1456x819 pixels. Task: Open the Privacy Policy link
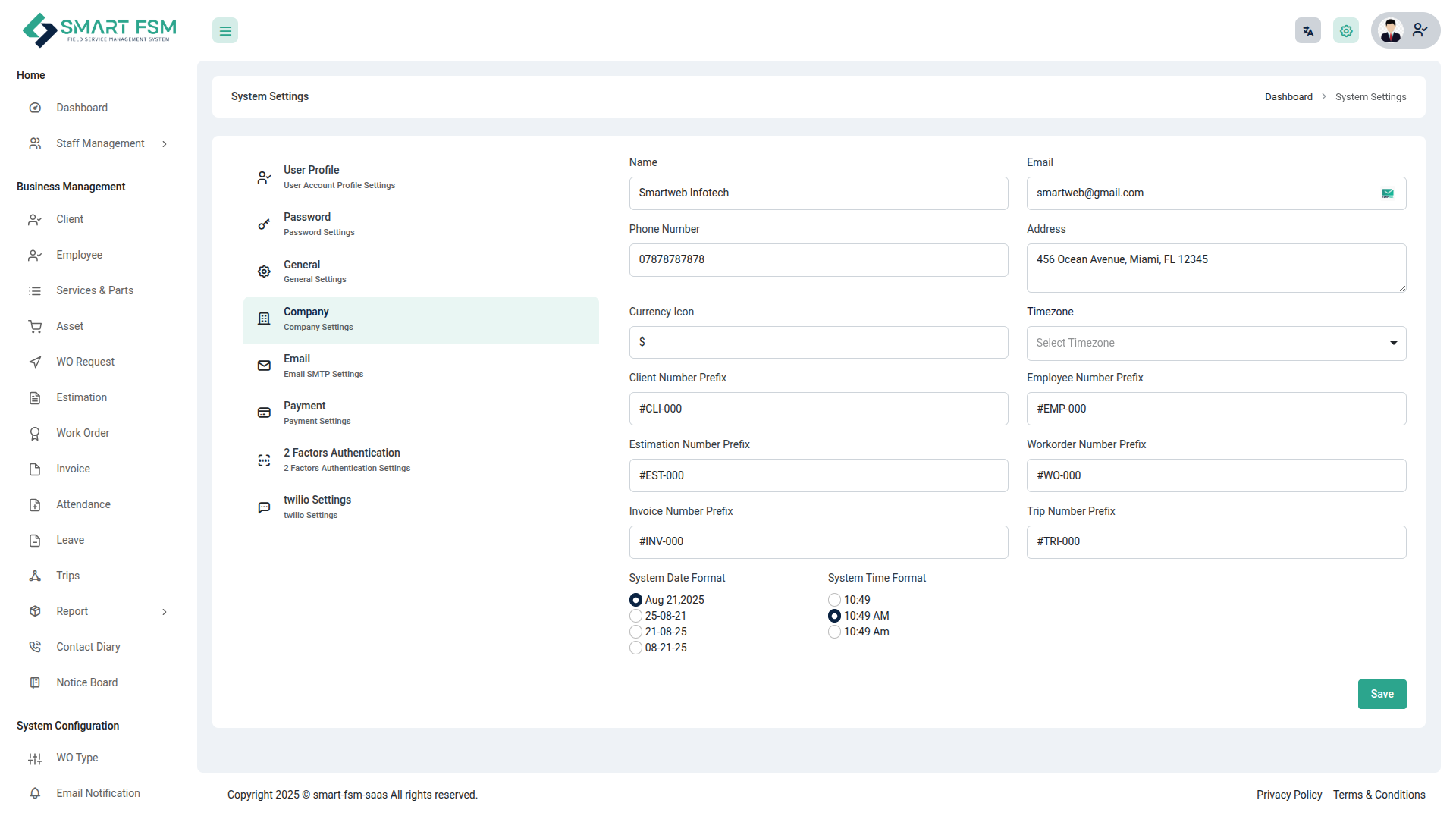(1288, 795)
